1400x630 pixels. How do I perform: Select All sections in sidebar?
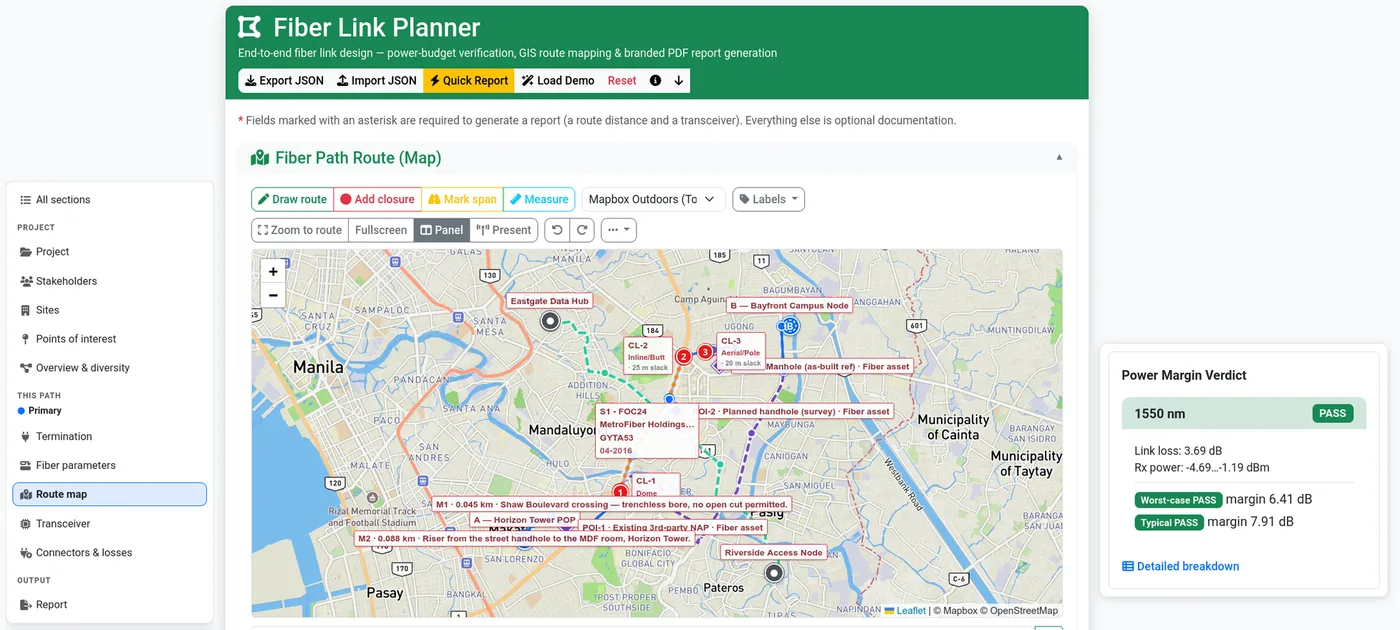point(110,200)
